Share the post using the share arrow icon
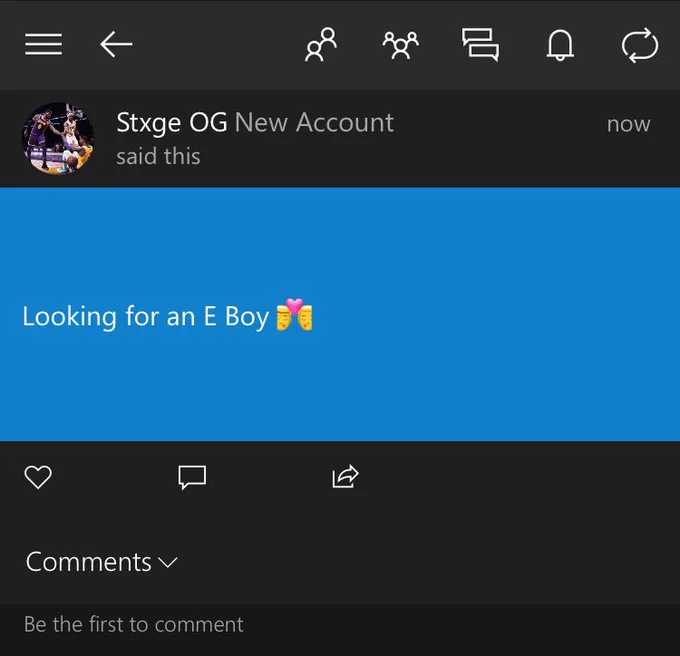 coord(345,476)
